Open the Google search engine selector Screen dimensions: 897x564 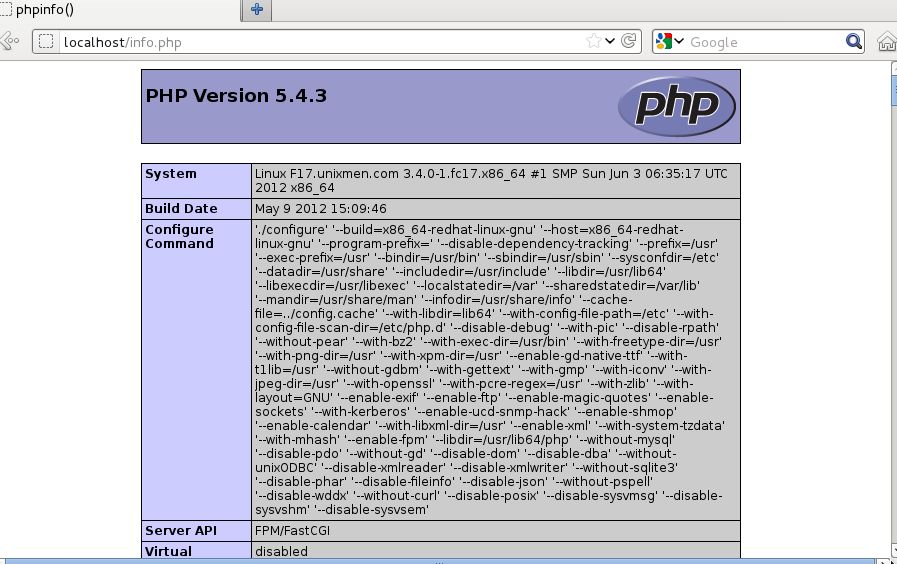[669, 41]
